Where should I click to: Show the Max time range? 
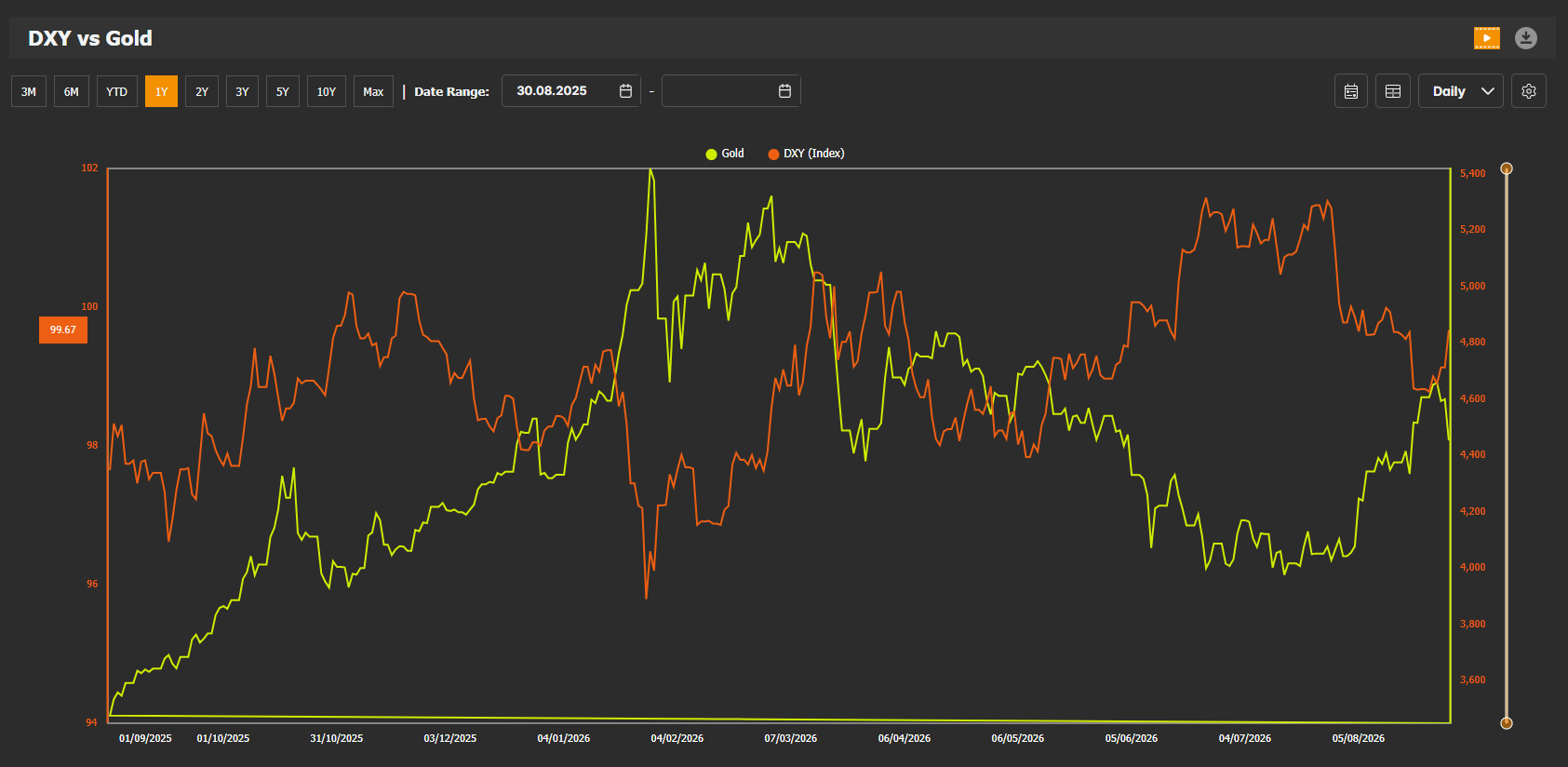pyautogui.click(x=373, y=91)
